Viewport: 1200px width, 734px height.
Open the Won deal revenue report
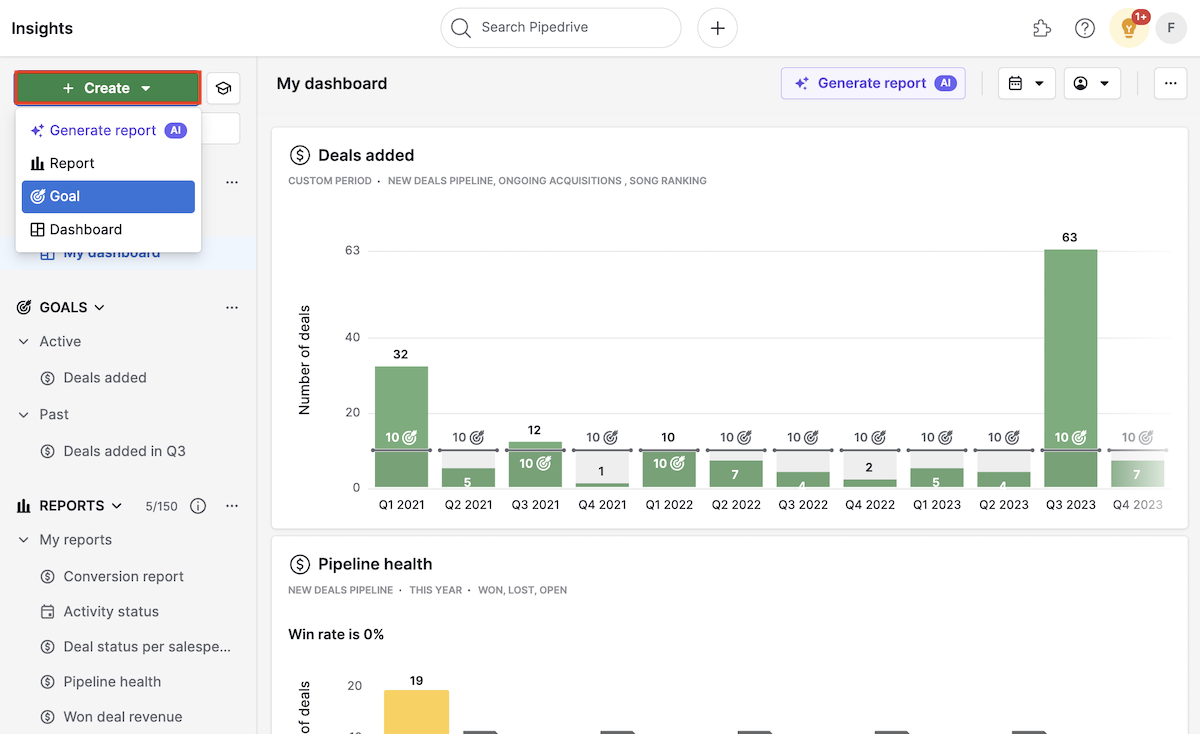[123, 716]
